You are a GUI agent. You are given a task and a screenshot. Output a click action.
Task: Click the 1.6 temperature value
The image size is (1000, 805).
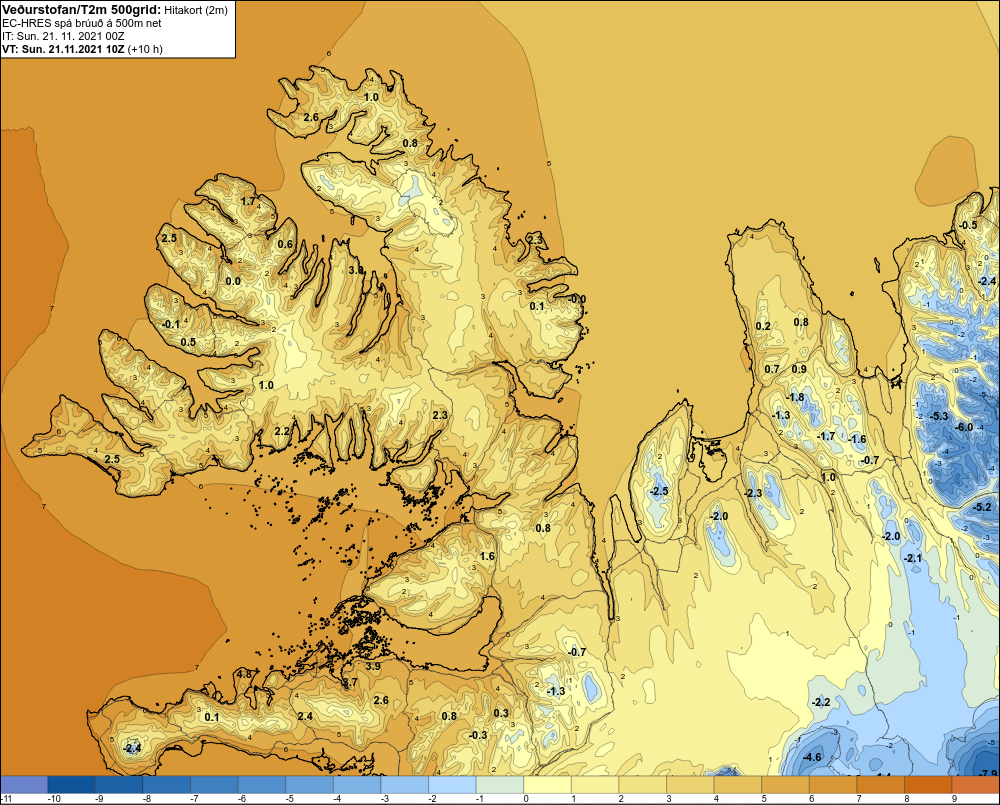coord(487,556)
